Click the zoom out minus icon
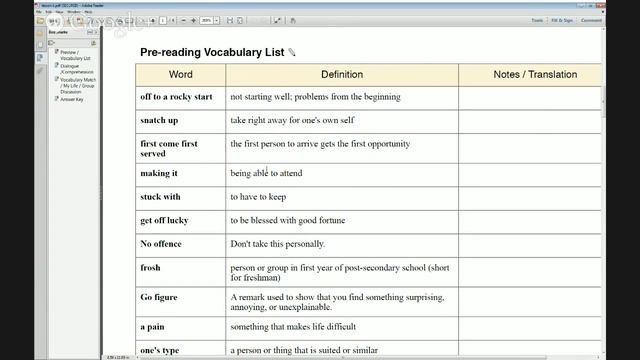Image resolution: width=640 pixels, height=360 pixels. pos(184,20)
